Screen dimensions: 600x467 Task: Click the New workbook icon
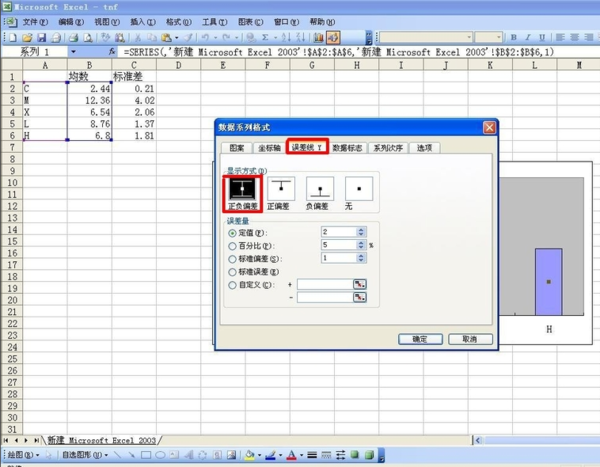point(13,38)
